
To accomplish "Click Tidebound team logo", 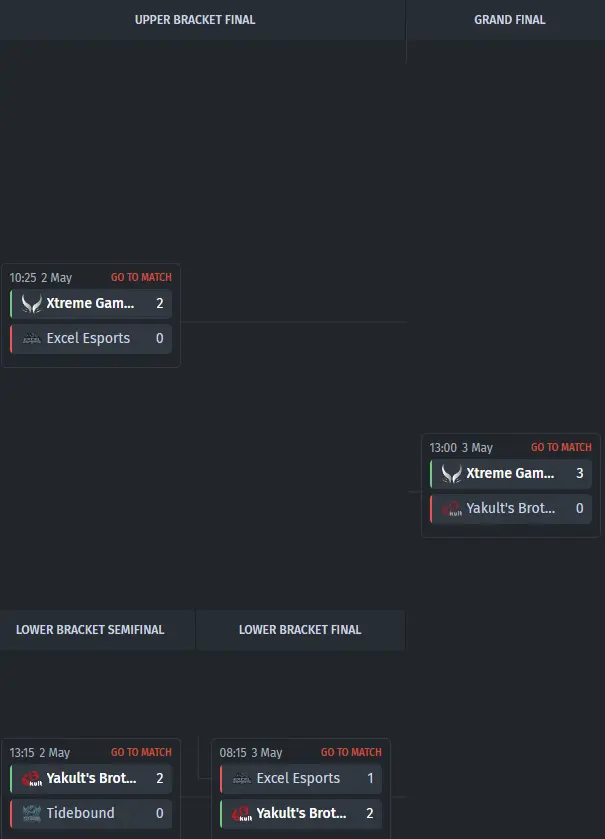I will 31,813.
